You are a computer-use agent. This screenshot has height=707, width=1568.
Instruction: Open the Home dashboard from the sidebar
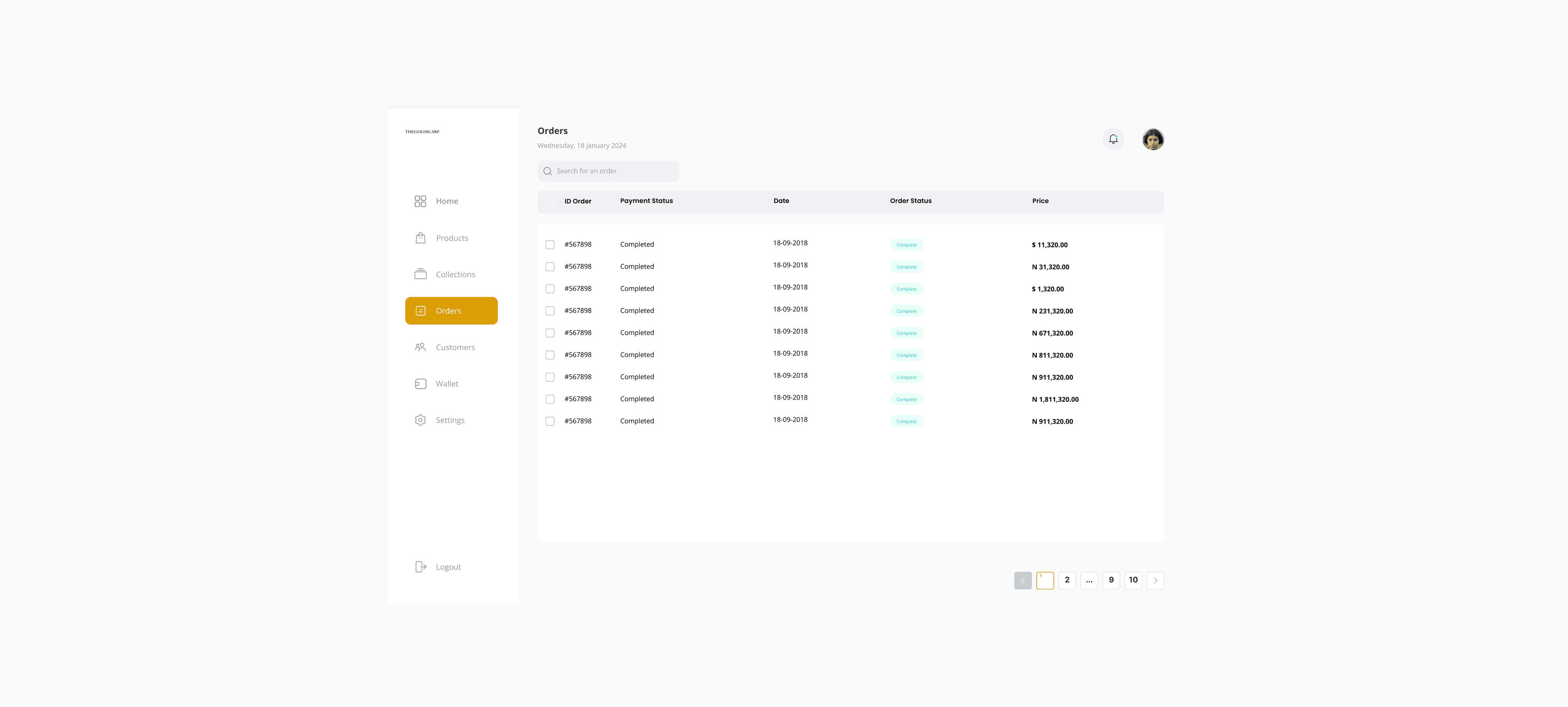446,201
